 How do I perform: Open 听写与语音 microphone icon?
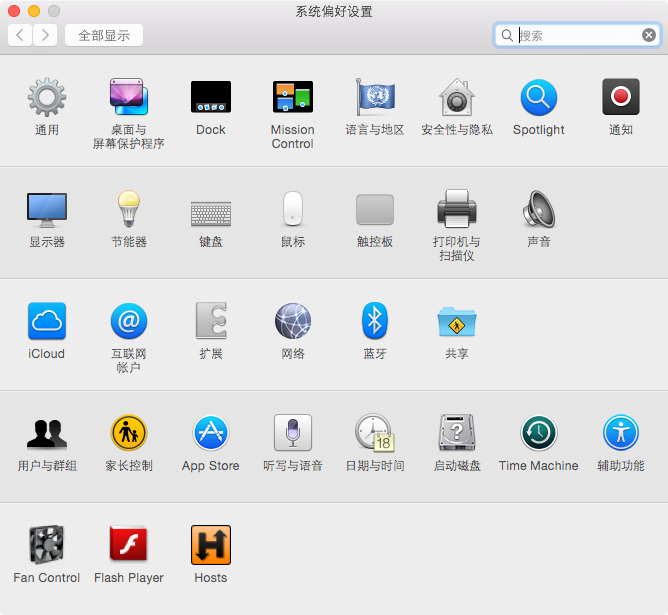[293, 433]
